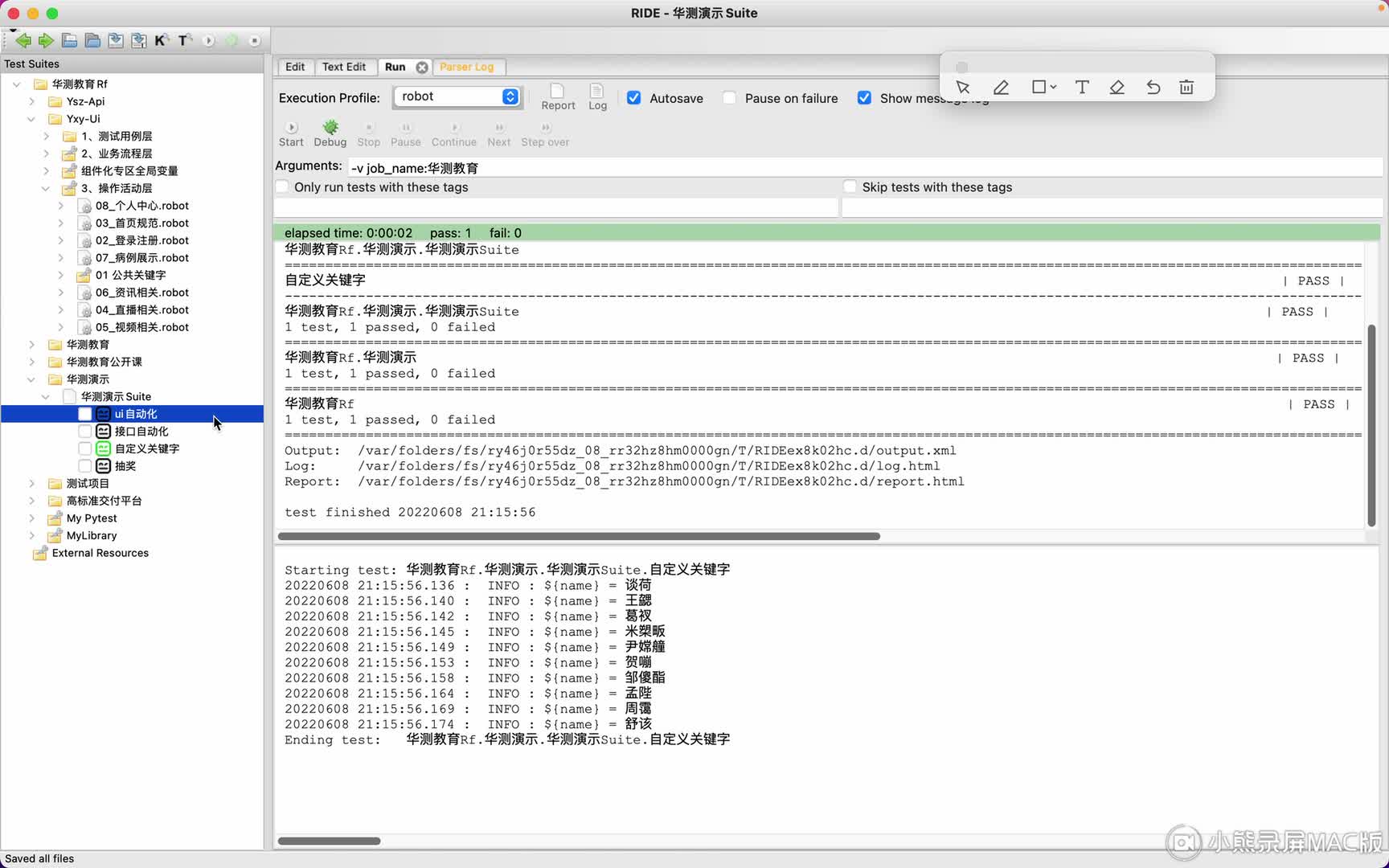The image size is (1389, 868).
Task: Click the Next step button
Action: click(499, 134)
